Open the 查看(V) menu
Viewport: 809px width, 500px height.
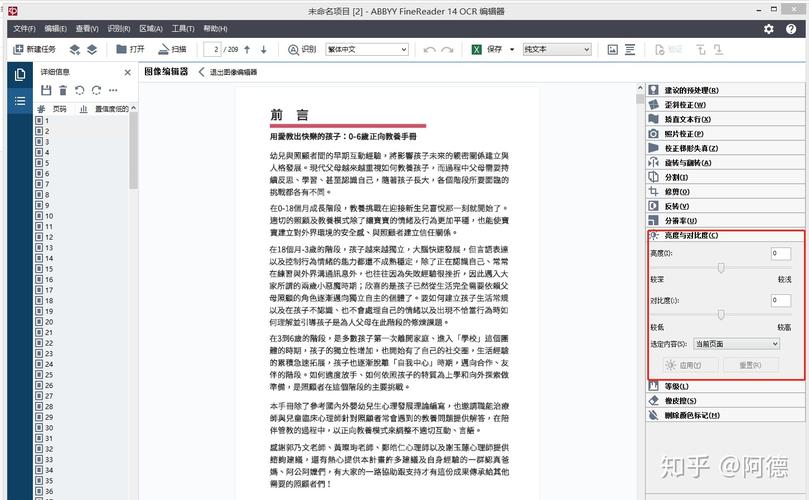tap(87, 28)
